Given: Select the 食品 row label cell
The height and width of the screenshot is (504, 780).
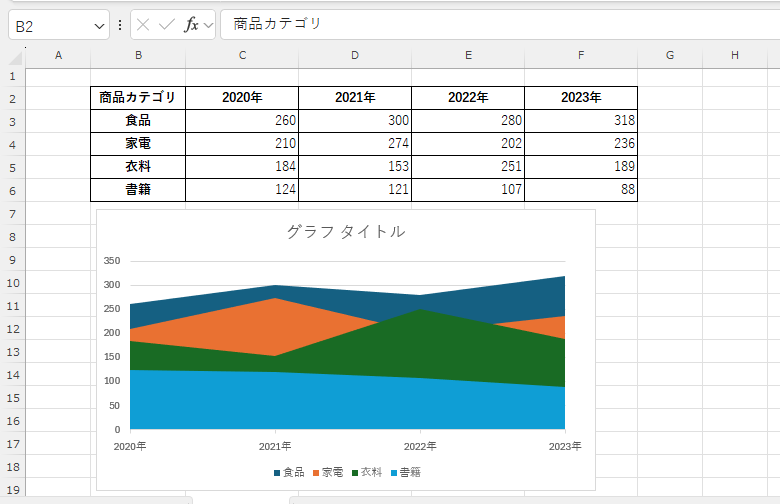Looking at the screenshot, I should pyautogui.click(x=138, y=121).
